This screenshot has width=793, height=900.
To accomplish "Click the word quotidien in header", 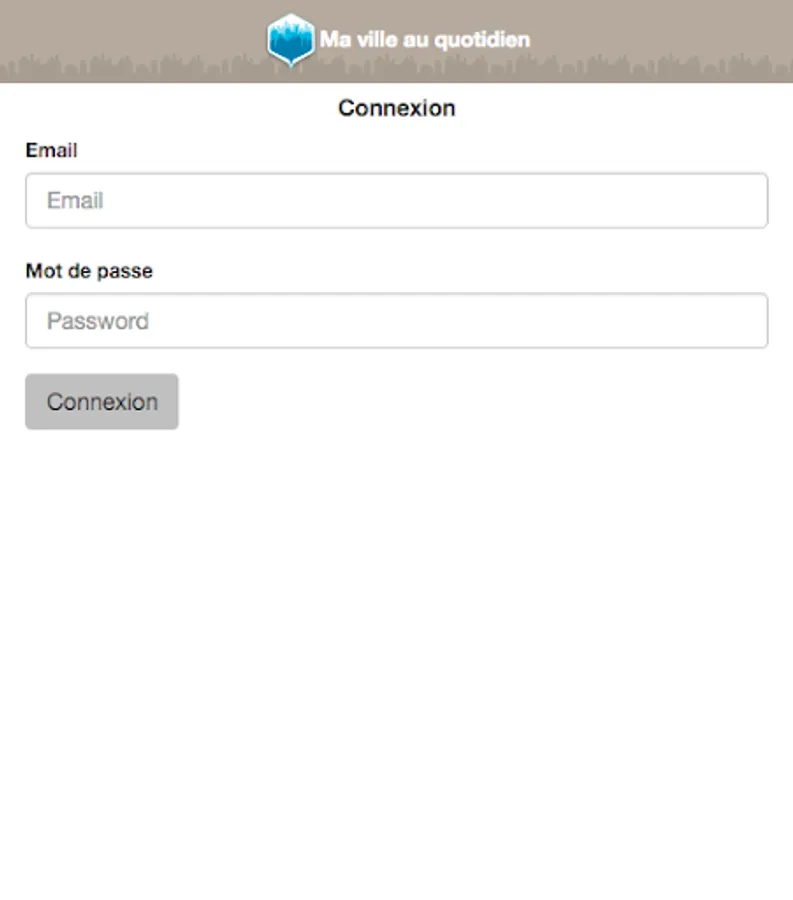I will (x=482, y=40).
